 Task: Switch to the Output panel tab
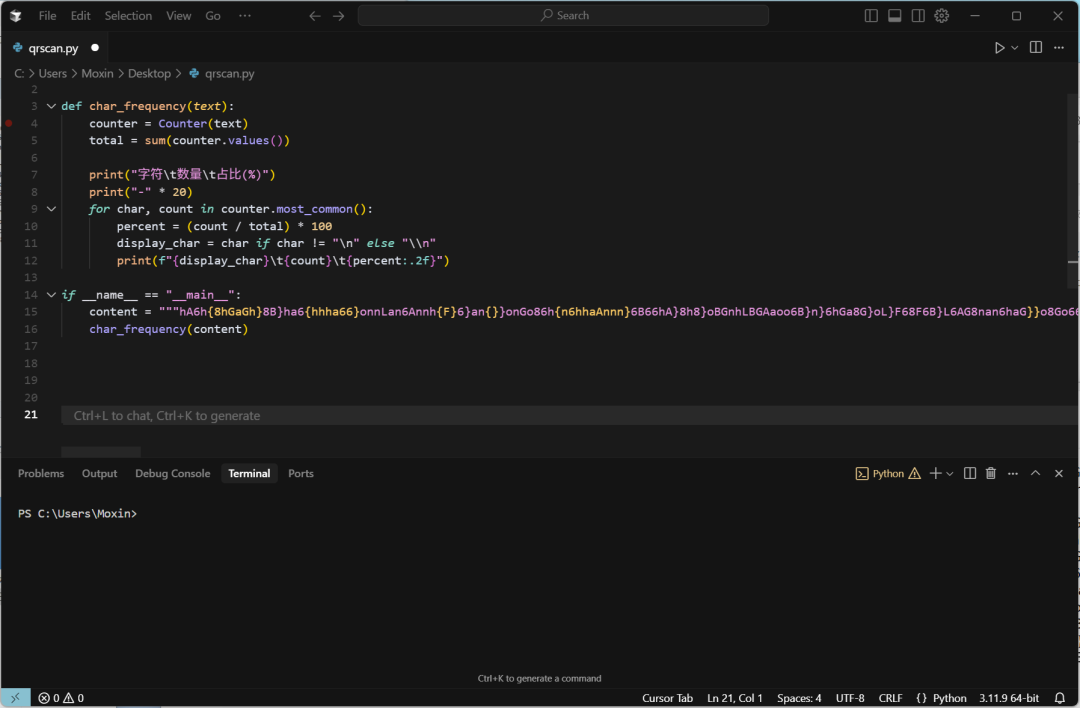pos(99,474)
